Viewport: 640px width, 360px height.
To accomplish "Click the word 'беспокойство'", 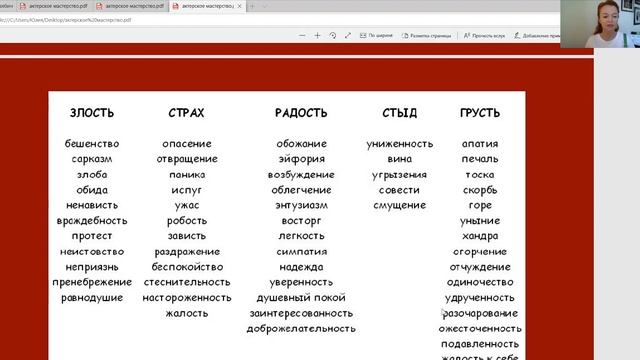I will coord(187,267).
